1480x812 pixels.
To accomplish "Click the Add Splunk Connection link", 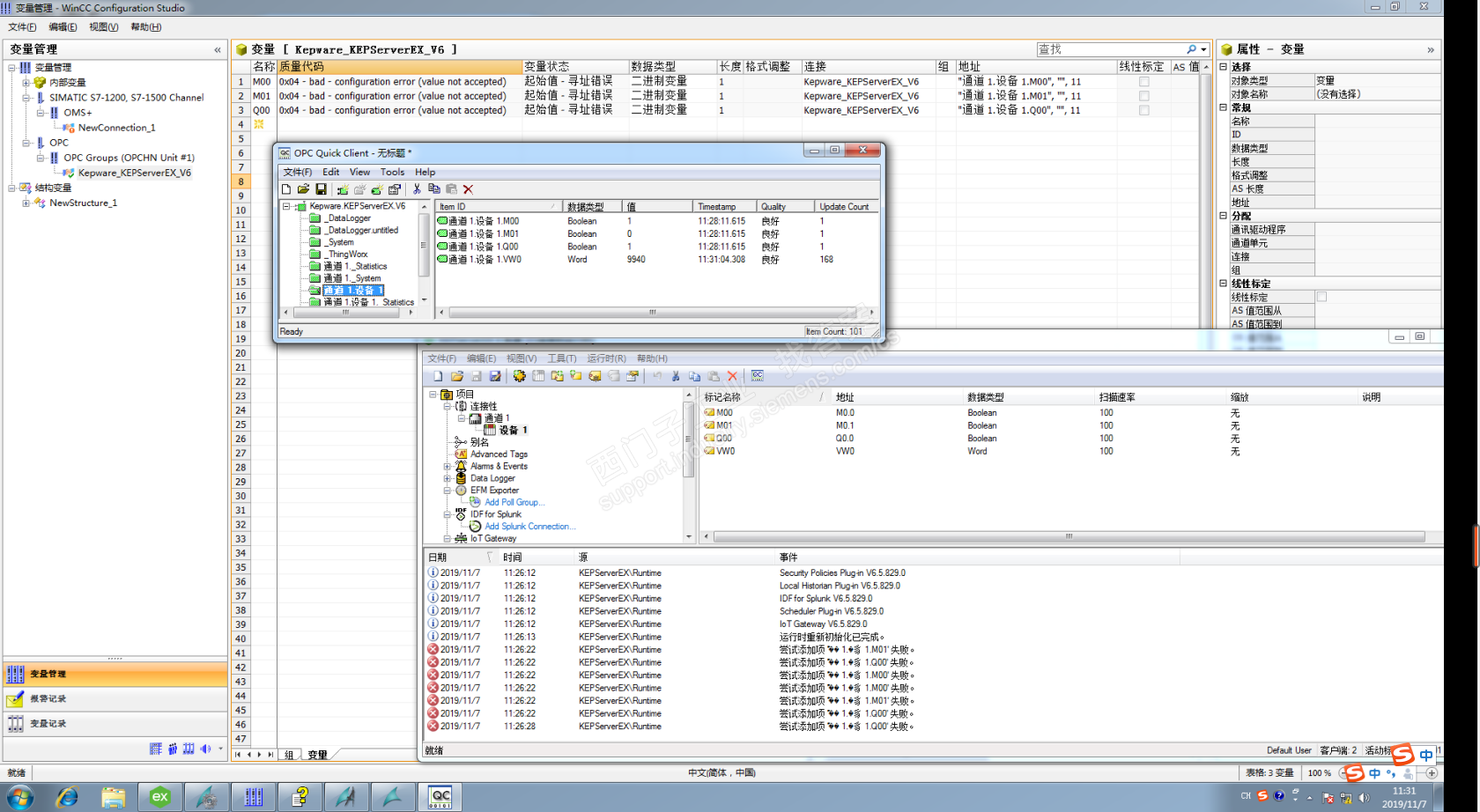I will (529, 527).
